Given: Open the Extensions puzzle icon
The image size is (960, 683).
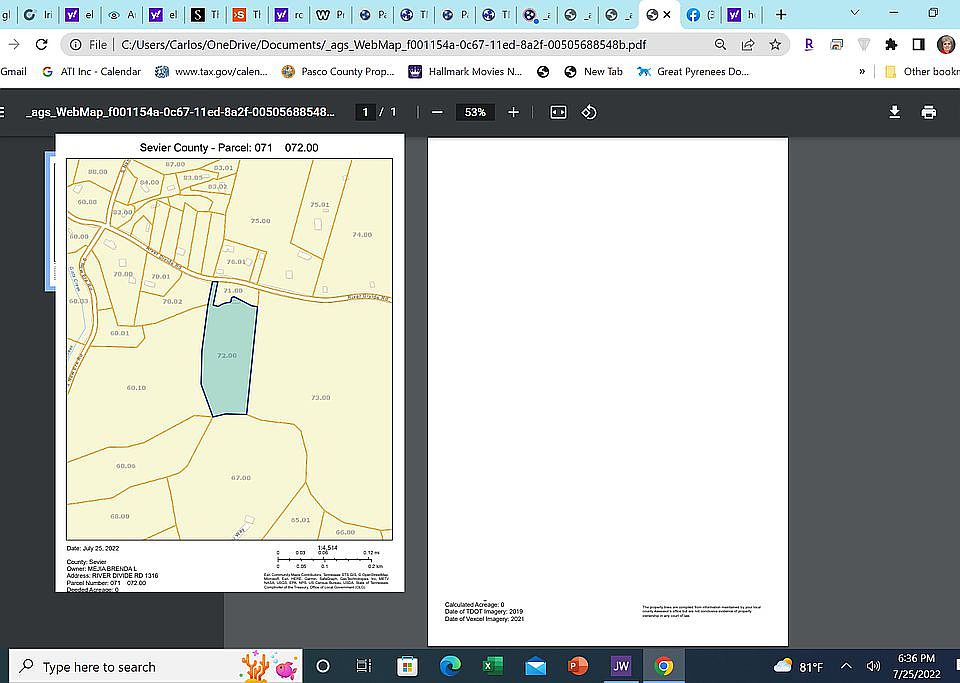Looking at the screenshot, I should [891, 45].
